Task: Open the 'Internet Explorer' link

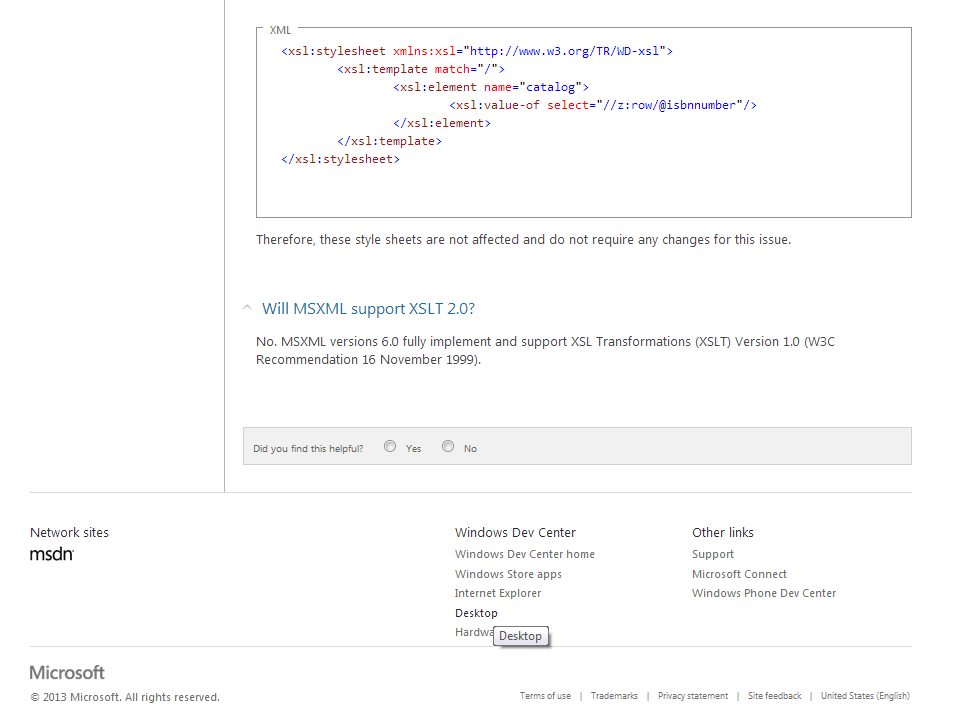Action: pyautogui.click(x=498, y=592)
